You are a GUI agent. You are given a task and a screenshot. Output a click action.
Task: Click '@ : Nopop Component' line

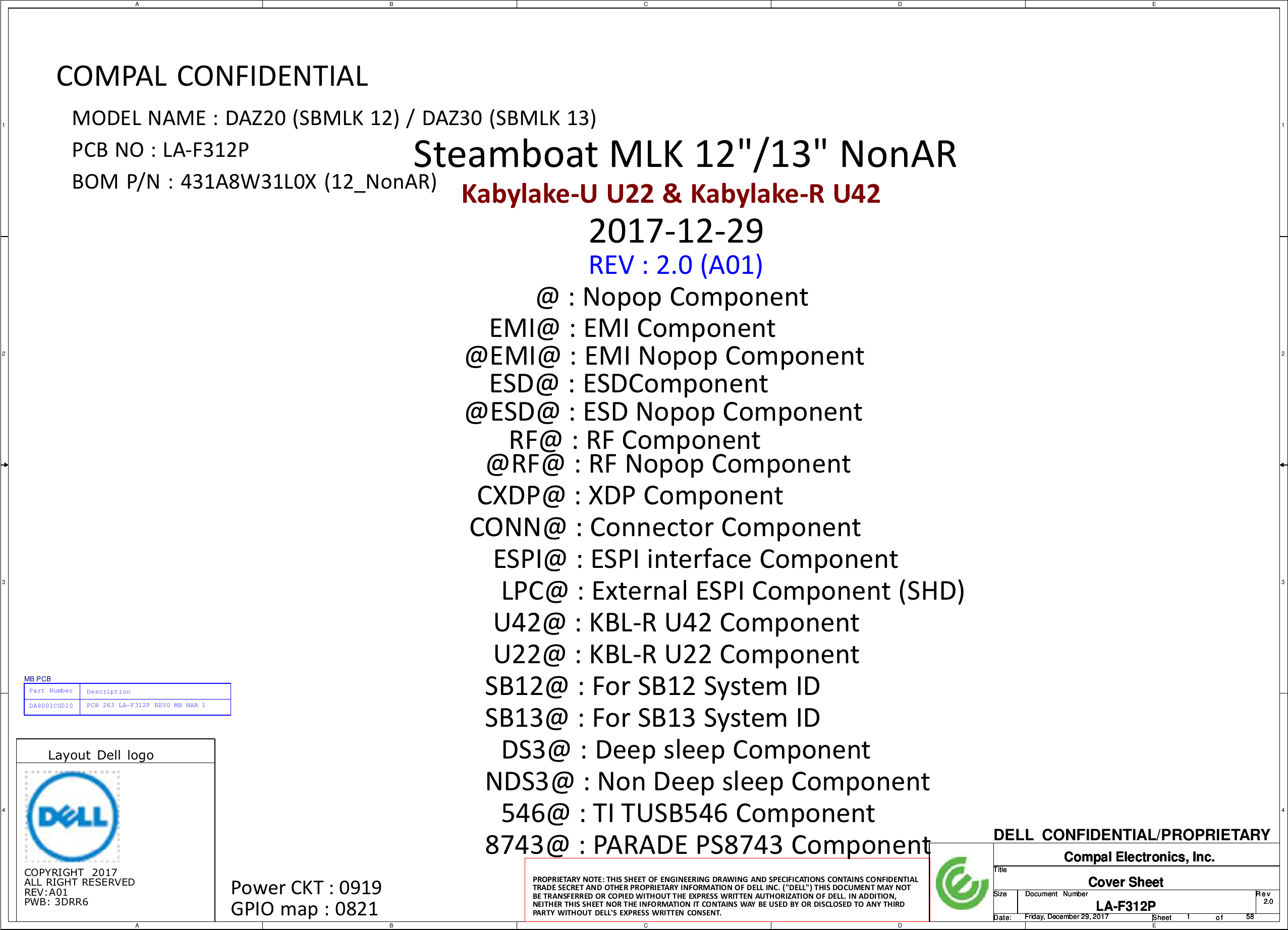672,297
